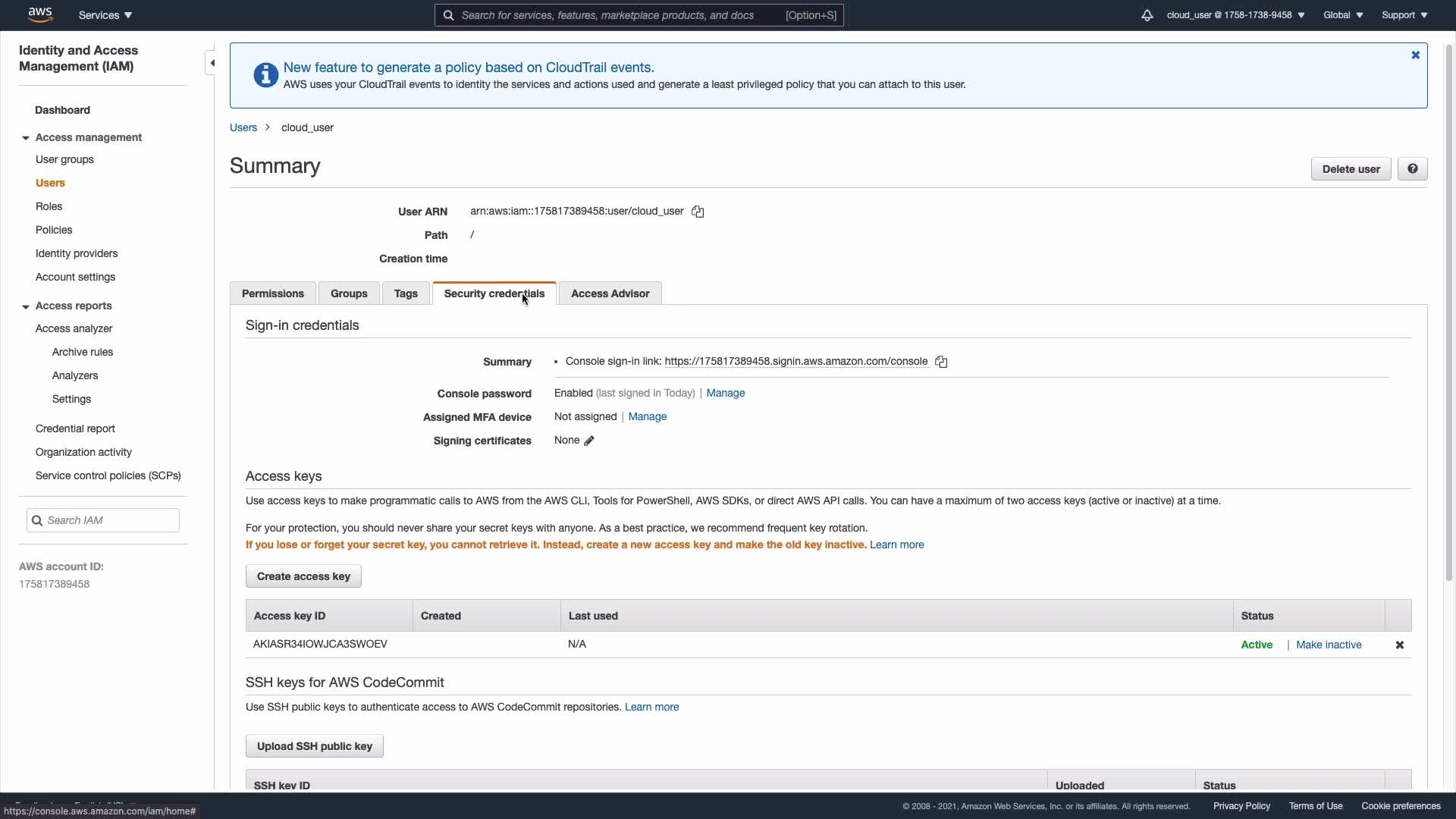This screenshot has width=1456, height=819.
Task: Collapse the Access management section
Action: [x=26, y=138]
